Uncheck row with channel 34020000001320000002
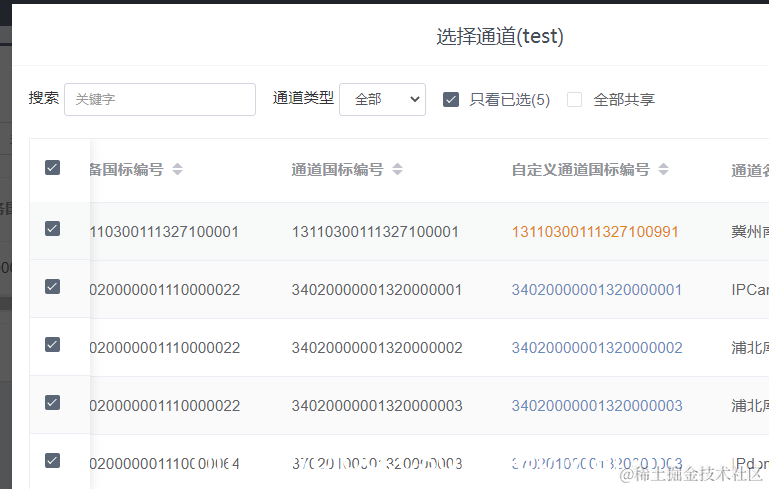 52,345
